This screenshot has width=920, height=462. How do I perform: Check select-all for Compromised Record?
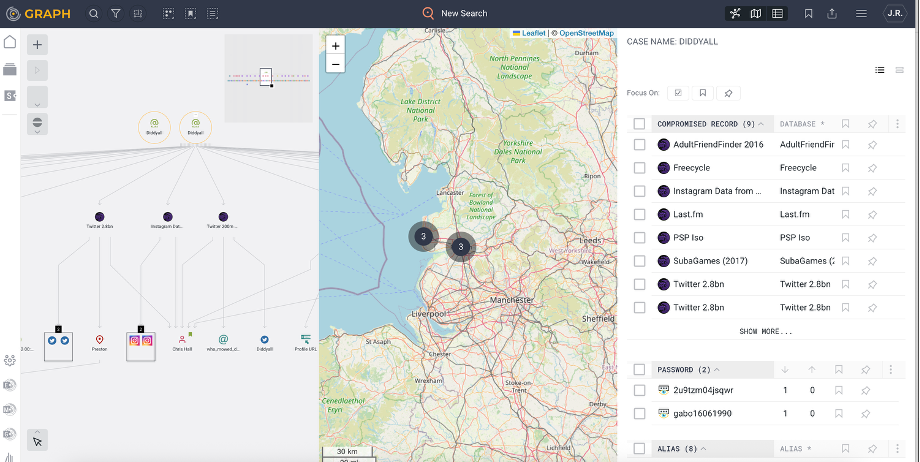pos(640,124)
